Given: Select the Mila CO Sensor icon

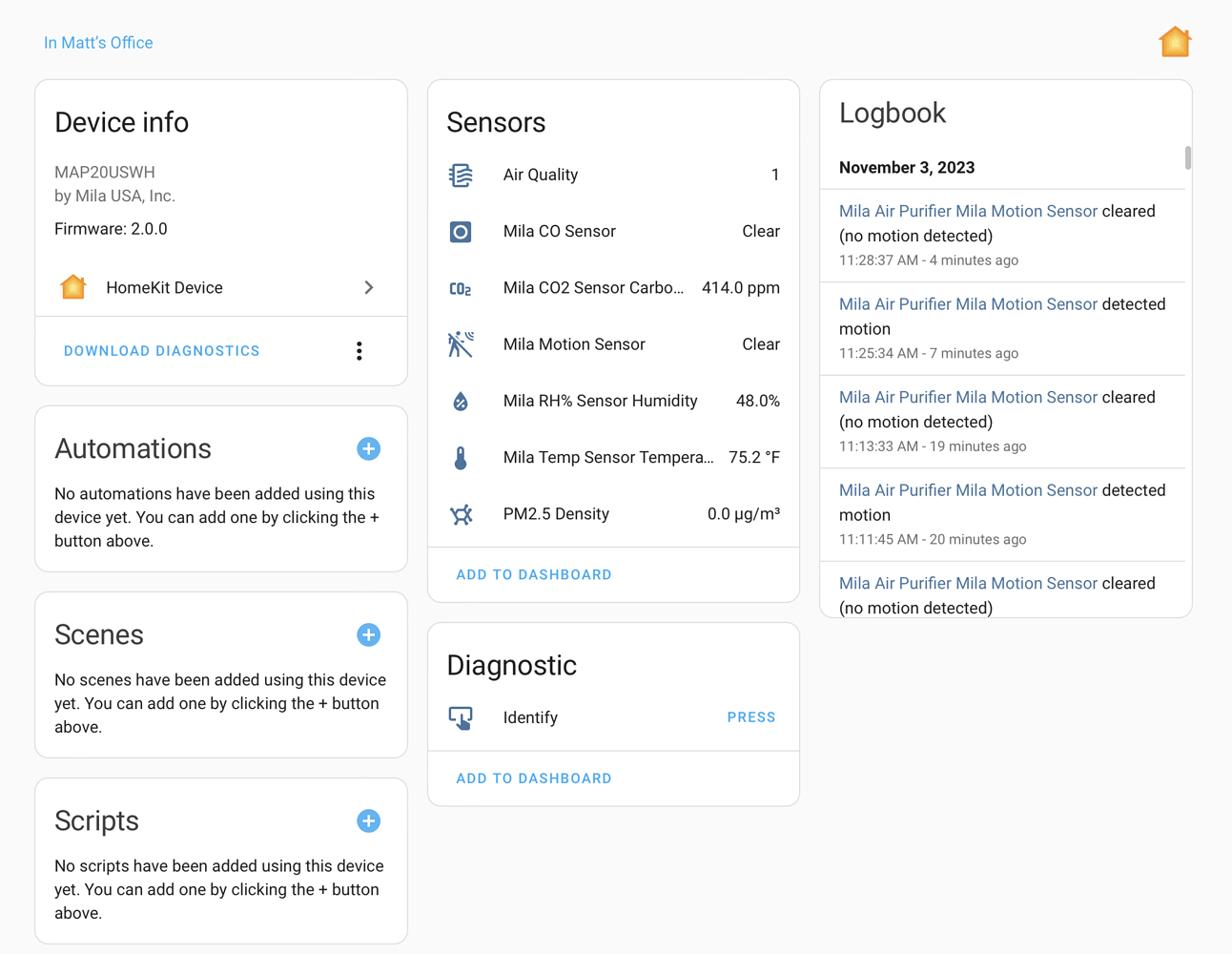Looking at the screenshot, I should coord(461,231).
